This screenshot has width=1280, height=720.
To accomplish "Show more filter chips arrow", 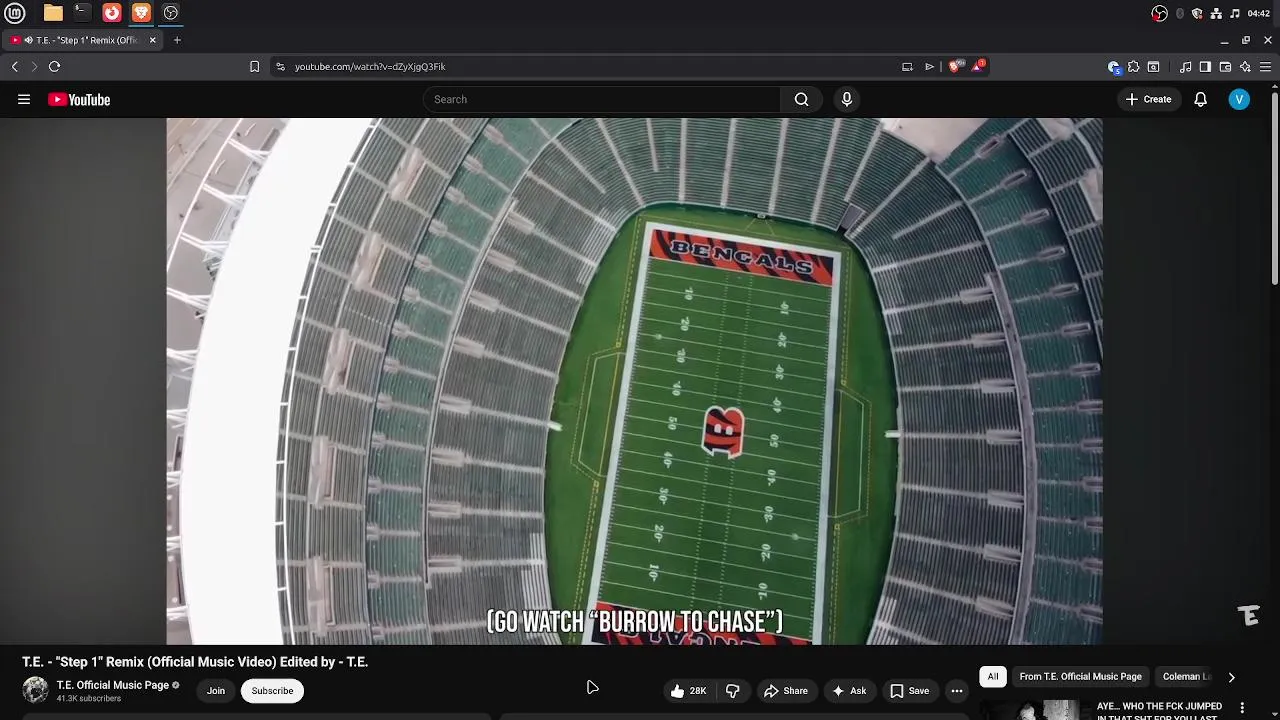I will (1231, 677).
